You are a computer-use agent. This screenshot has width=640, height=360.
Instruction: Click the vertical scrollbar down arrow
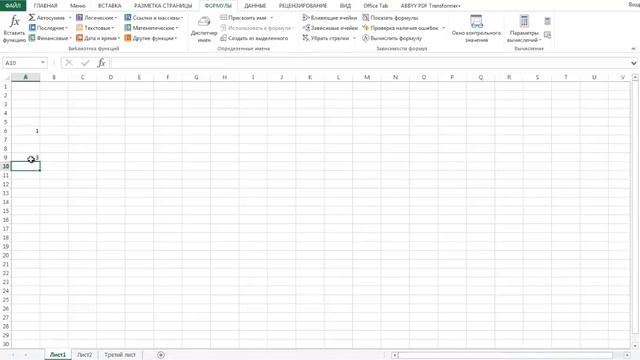pyautogui.click(x=635, y=345)
